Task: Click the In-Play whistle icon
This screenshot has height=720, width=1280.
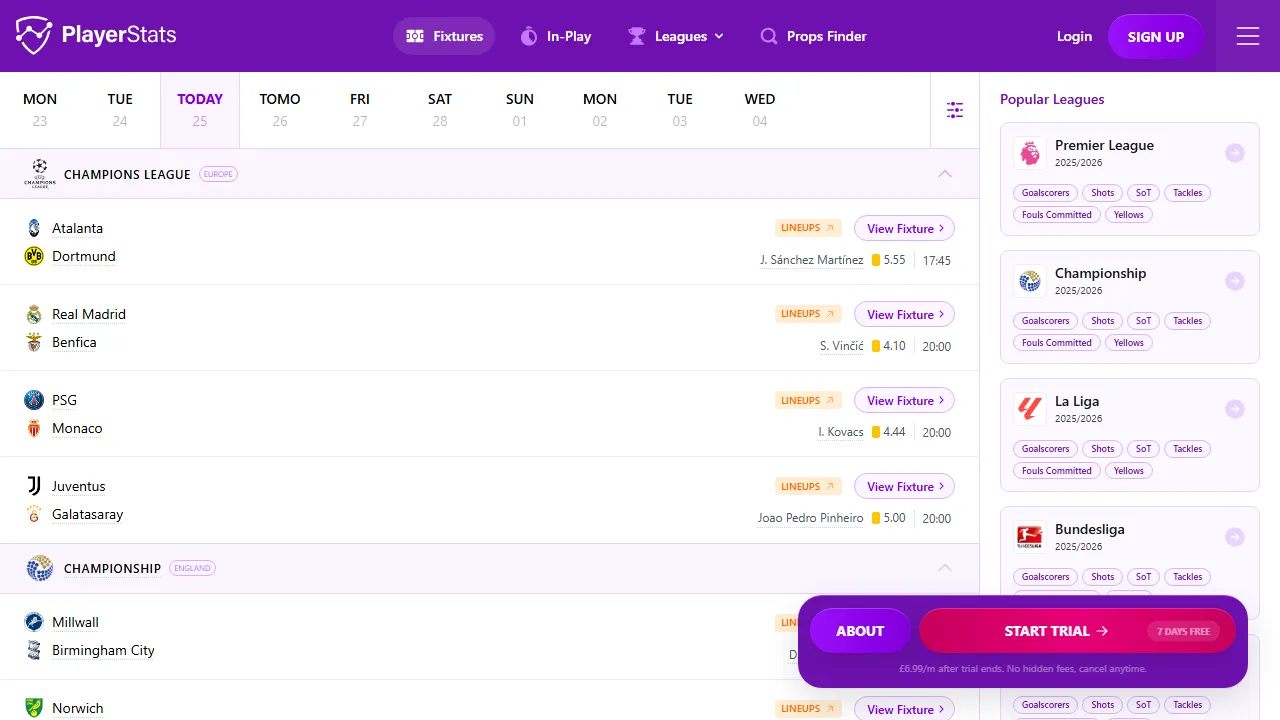Action: 529,35
